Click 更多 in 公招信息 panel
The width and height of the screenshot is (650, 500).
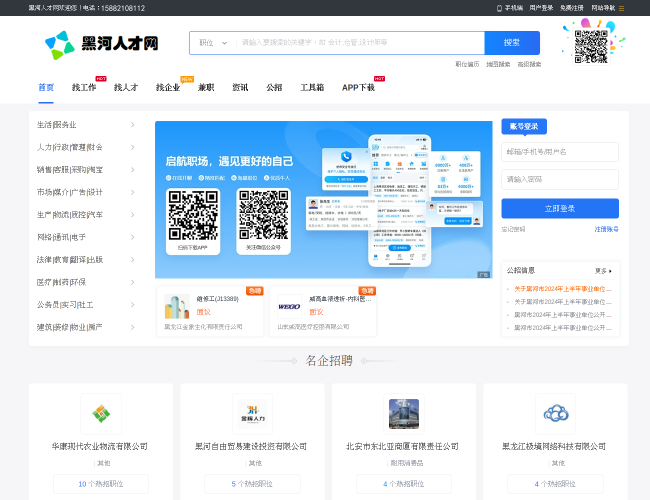click(x=603, y=271)
